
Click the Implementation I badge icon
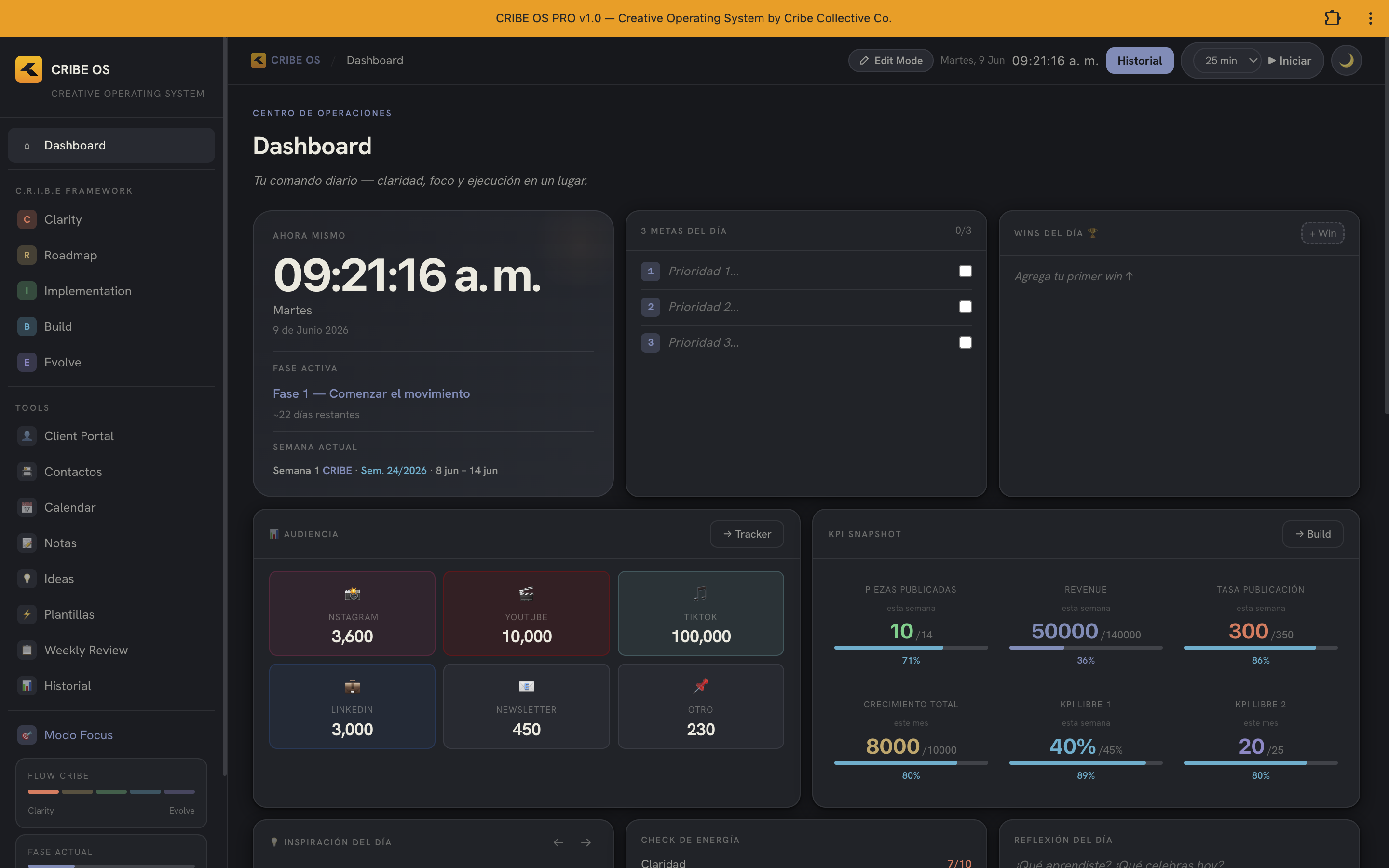(x=27, y=291)
